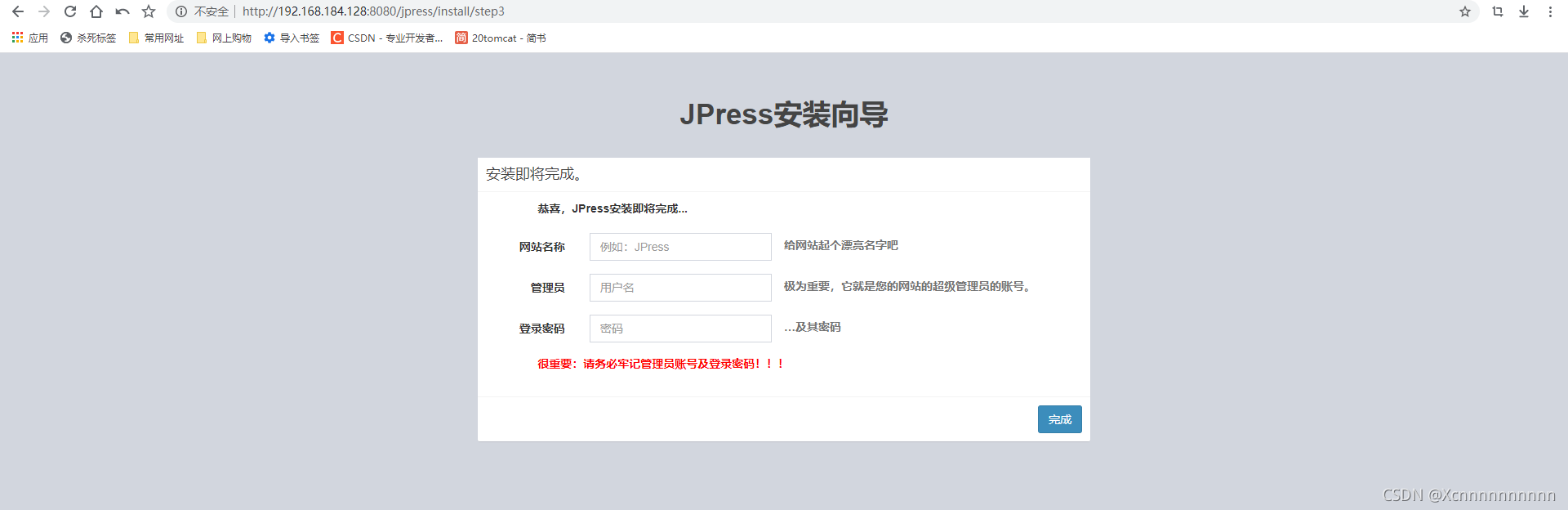Viewport: 1568px width, 510px height.
Task: Open the 常用网址 bookmark folder
Action: tap(156, 38)
